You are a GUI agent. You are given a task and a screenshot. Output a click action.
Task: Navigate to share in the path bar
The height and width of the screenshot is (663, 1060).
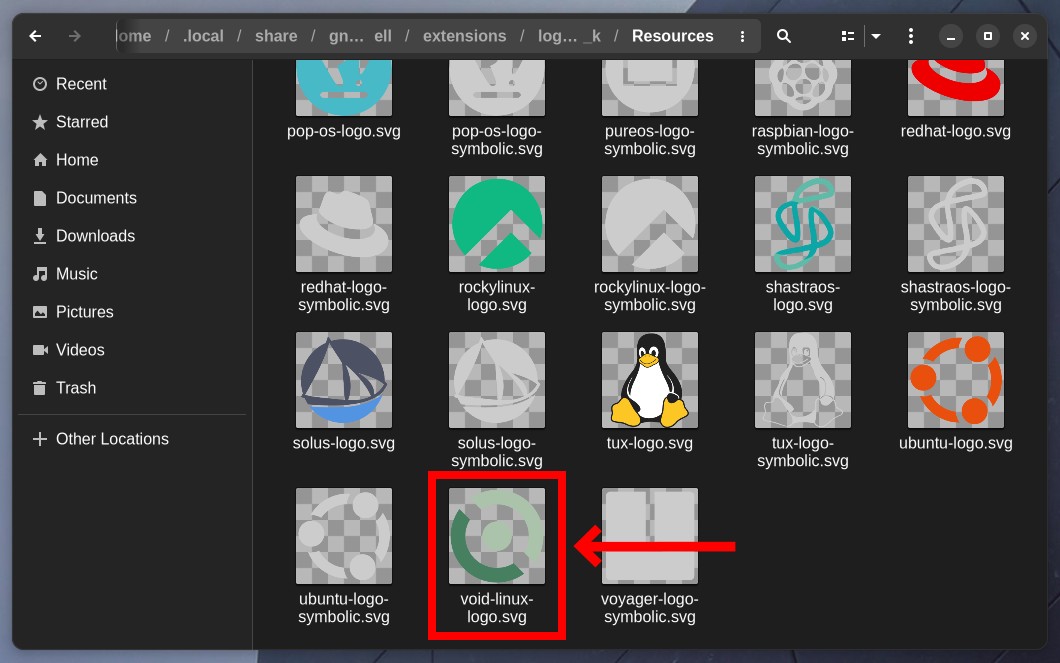coord(276,36)
